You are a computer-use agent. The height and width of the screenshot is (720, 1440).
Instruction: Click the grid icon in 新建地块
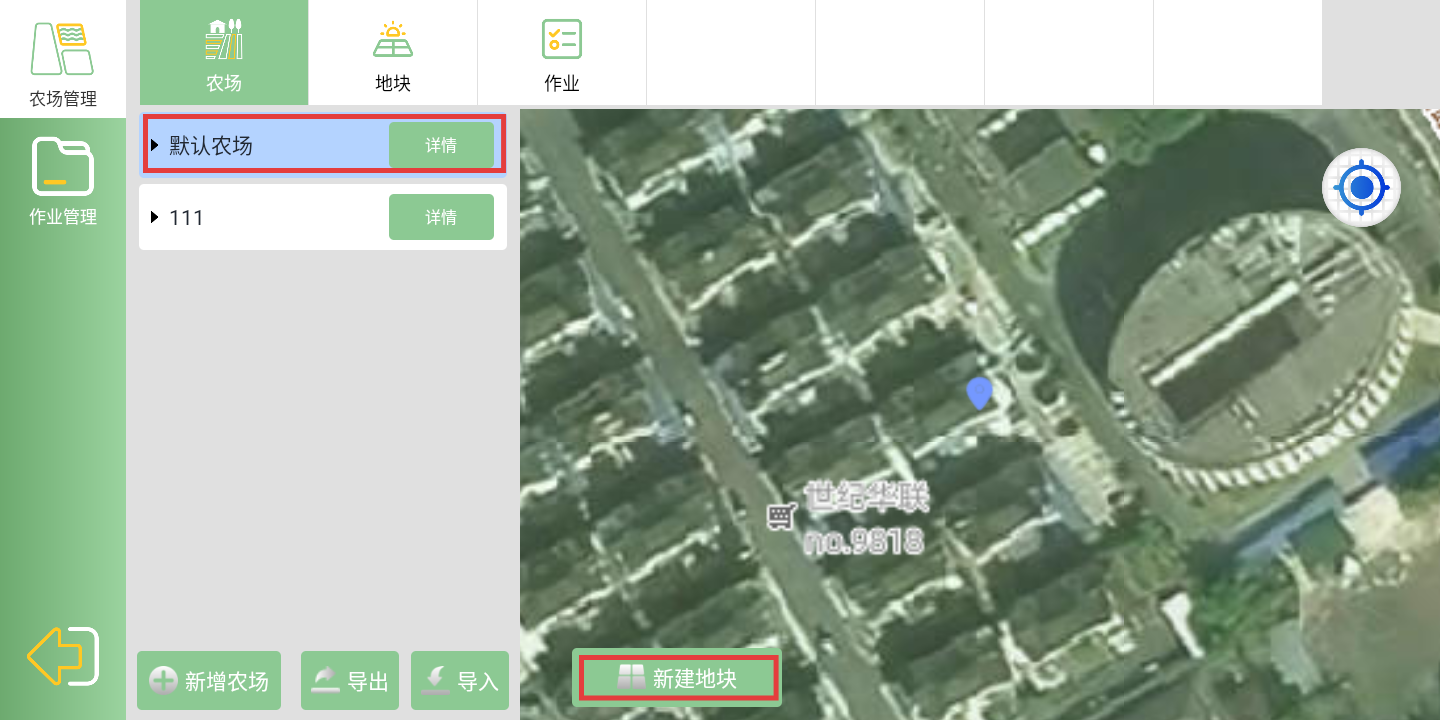pyautogui.click(x=631, y=678)
